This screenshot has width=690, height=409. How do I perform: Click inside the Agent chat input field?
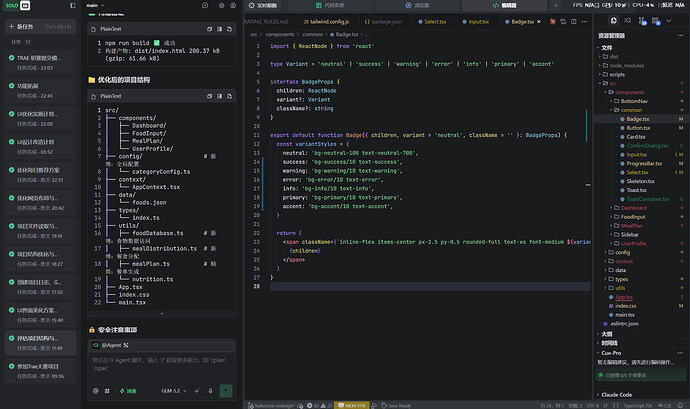(x=162, y=365)
